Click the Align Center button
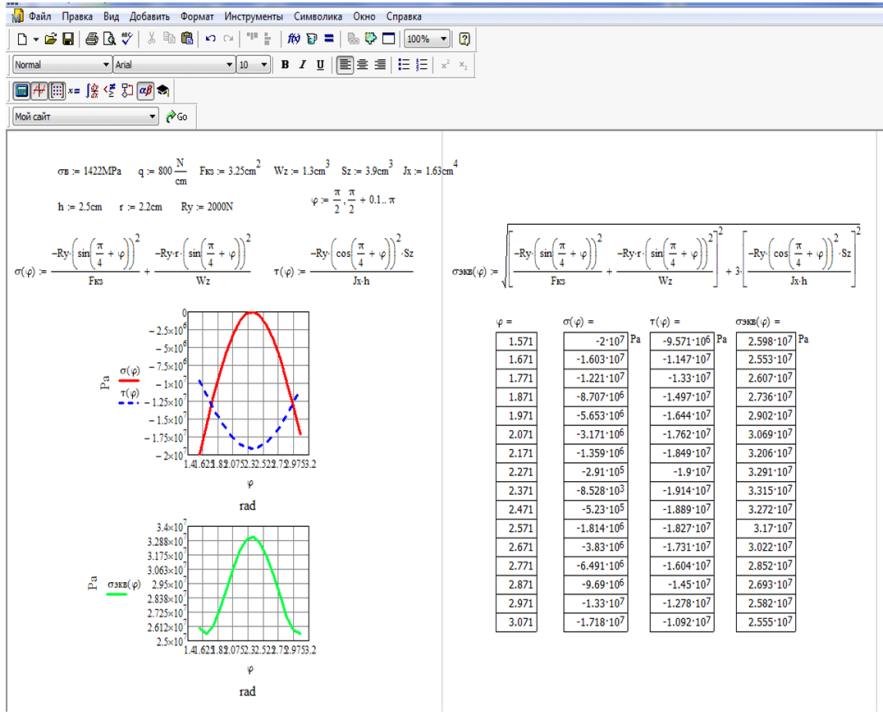This screenshot has width=883, height=715. [362, 65]
